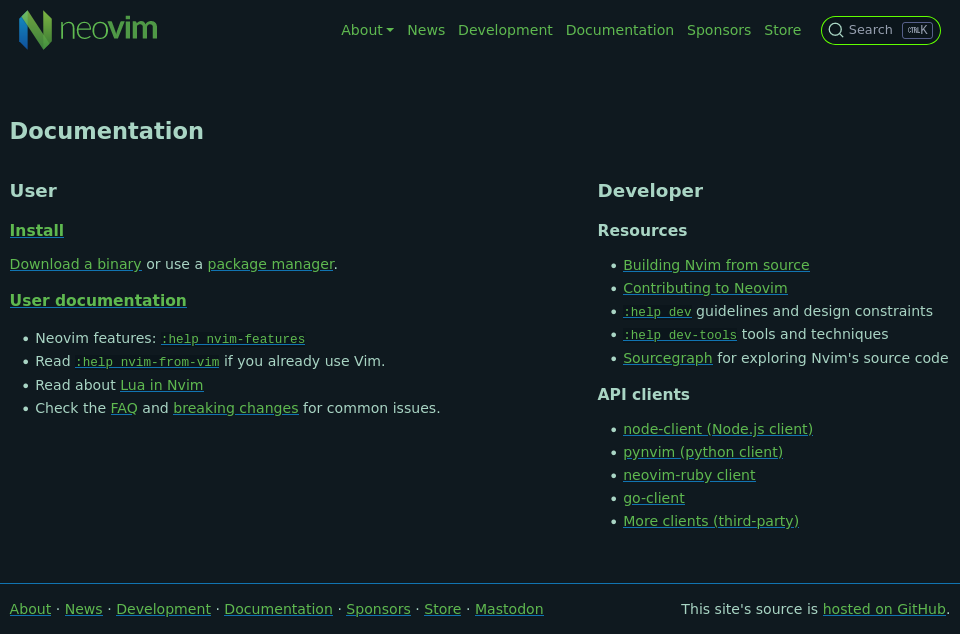
Task: Open the 'hosted on GitHub' link
Action: (884, 609)
